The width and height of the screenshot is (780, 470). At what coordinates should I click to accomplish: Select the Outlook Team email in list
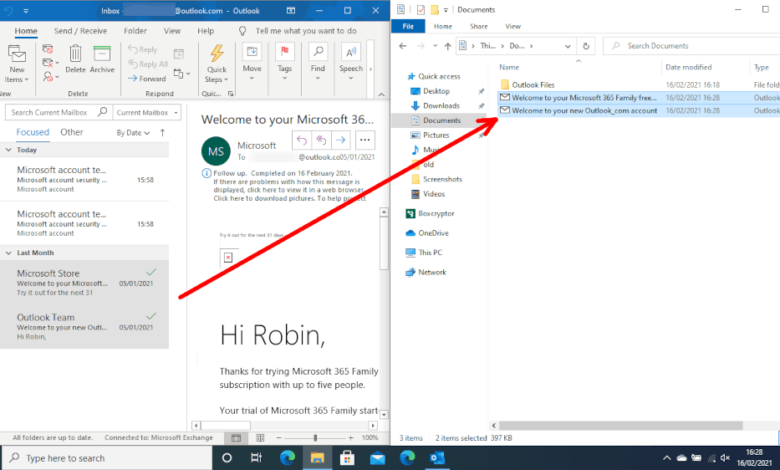click(x=85, y=326)
